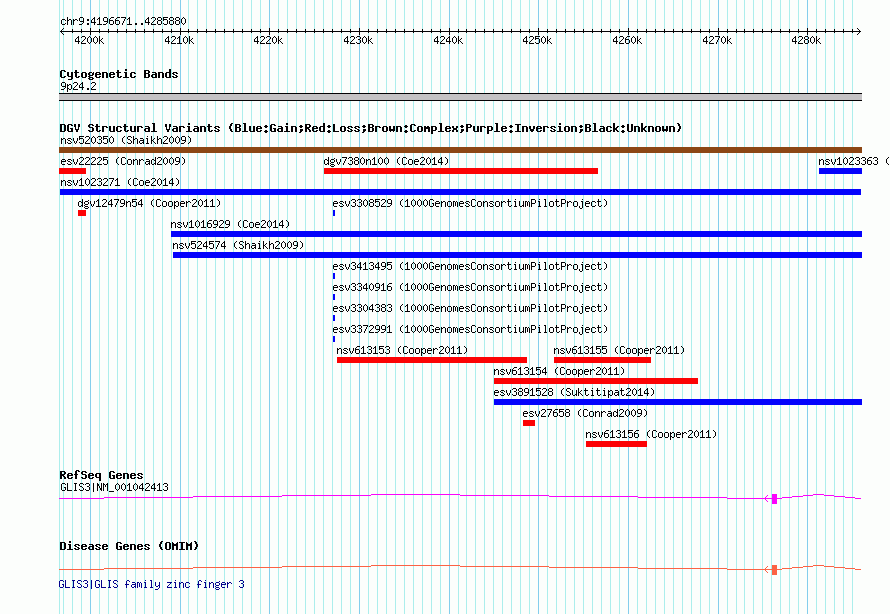Click the magenta GLIS3 exon block
This screenshot has width=890, height=614.
(x=774, y=498)
